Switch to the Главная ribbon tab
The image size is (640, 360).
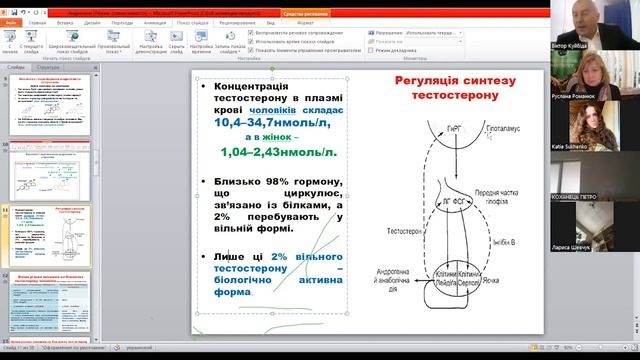[x=38, y=23]
